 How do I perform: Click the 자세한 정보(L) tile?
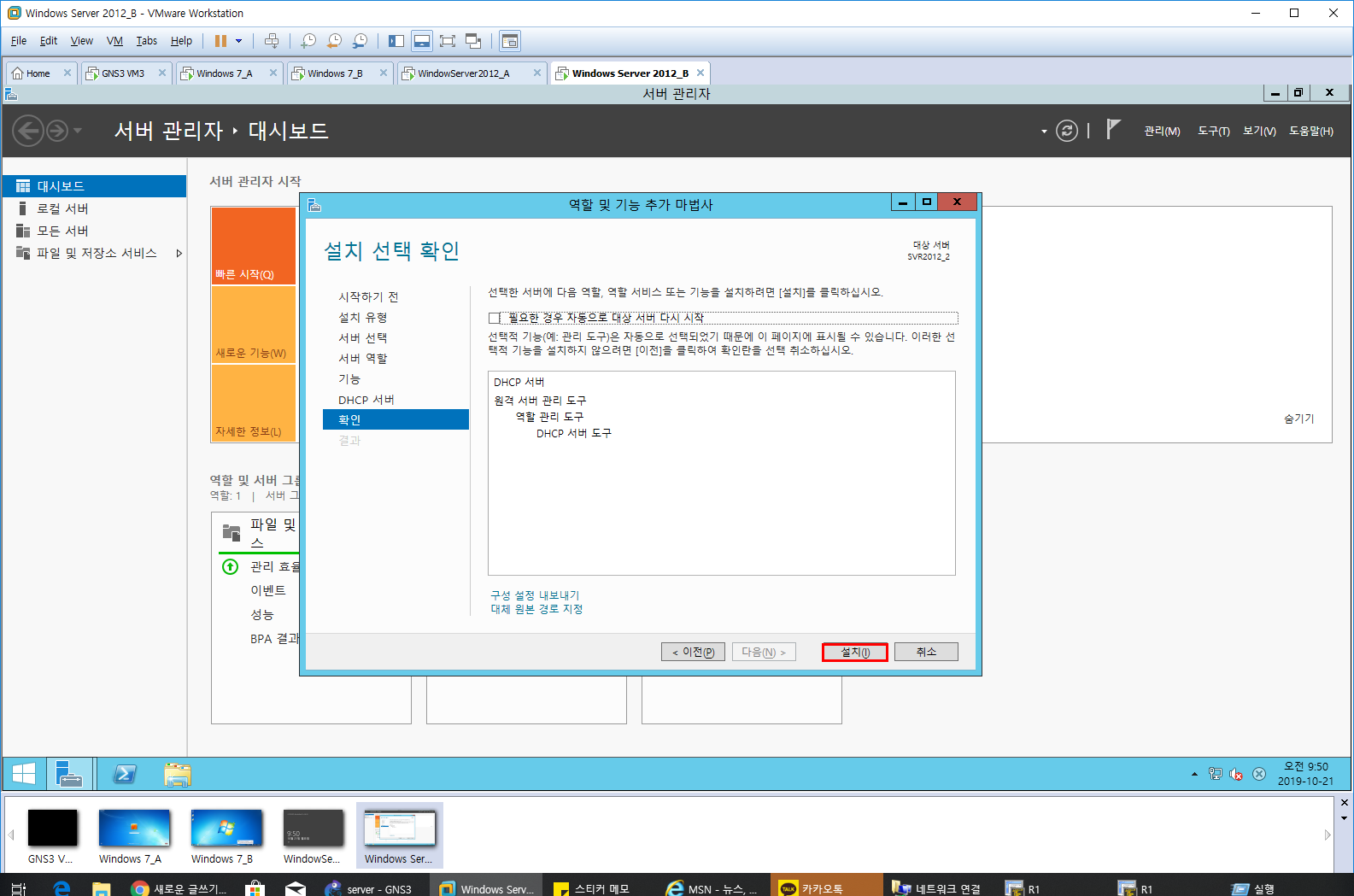pyautogui.click(x=254, y=403)
